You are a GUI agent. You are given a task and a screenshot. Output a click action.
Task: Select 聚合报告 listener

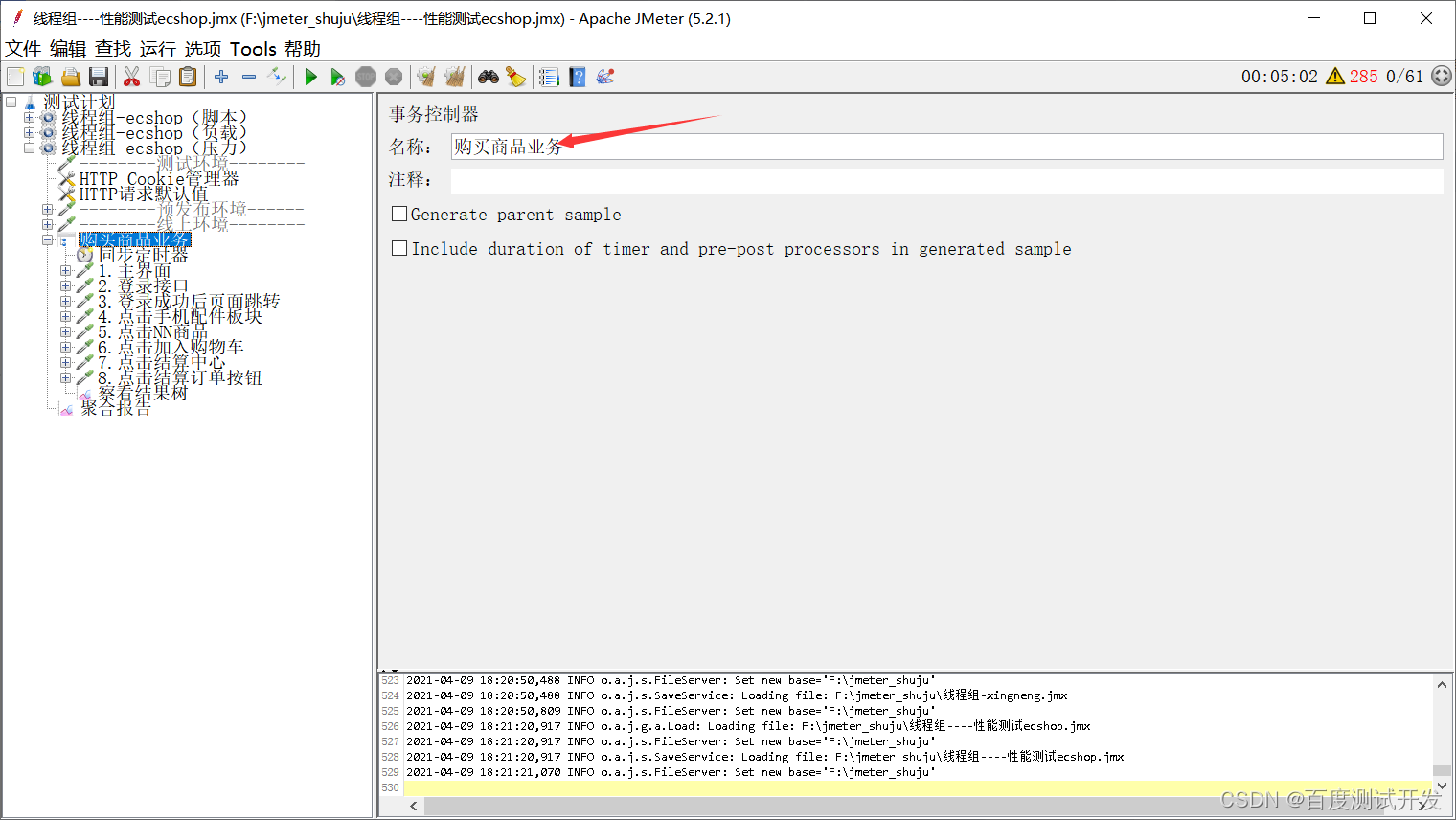[116, 409]
